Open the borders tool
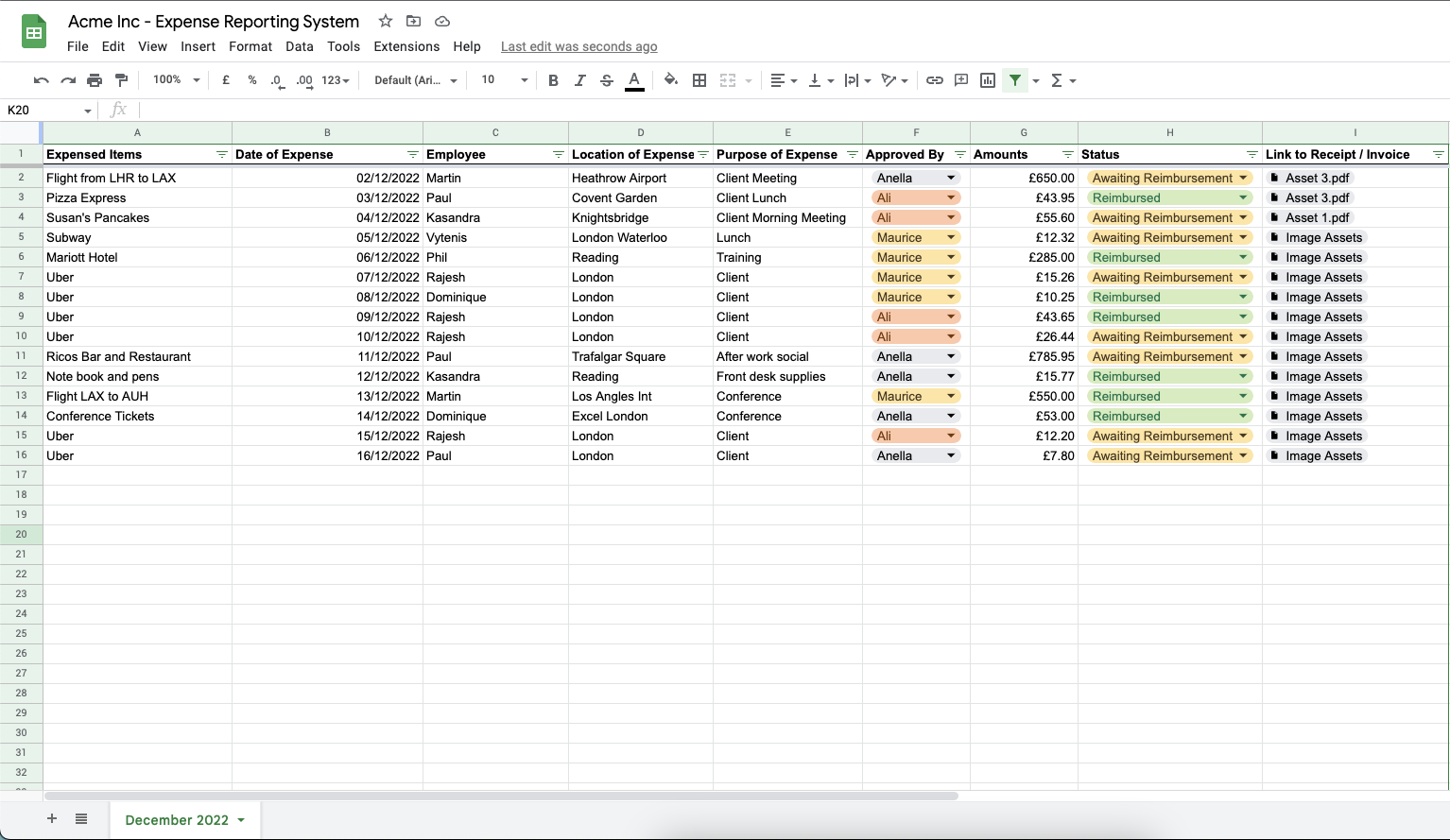1450x840 pixels. (699, 80)
